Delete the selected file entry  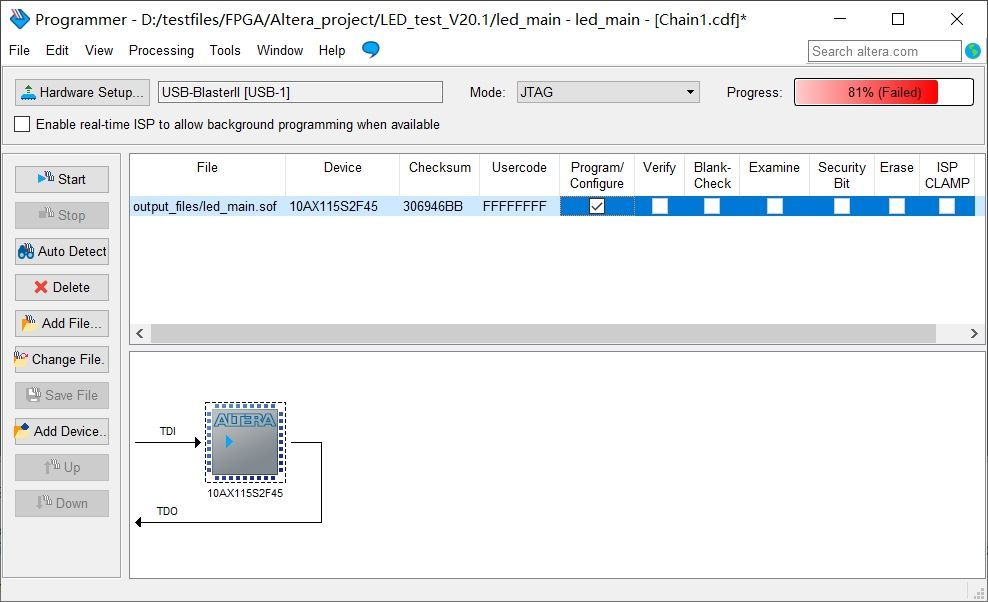pyautogui.click(x=62, y=287)
